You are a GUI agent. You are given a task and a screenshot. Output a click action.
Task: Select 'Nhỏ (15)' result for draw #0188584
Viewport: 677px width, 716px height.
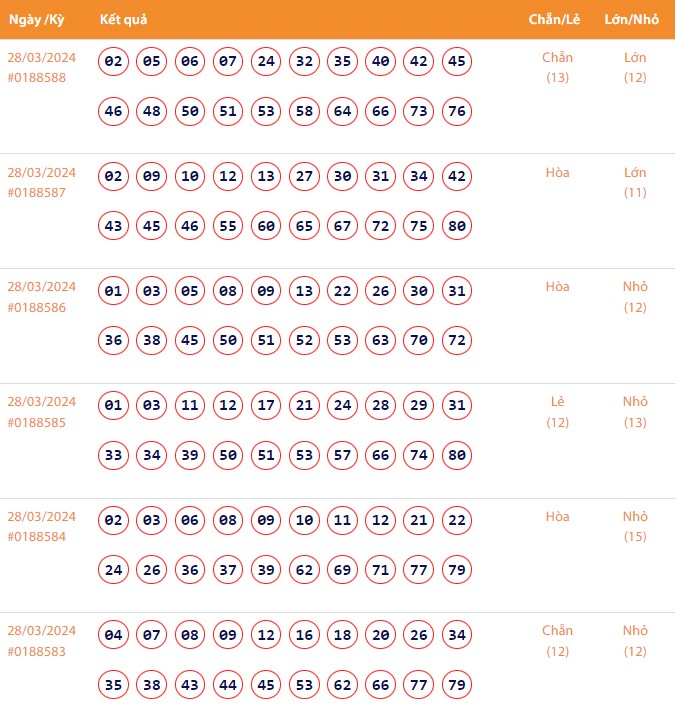[635, 527]
